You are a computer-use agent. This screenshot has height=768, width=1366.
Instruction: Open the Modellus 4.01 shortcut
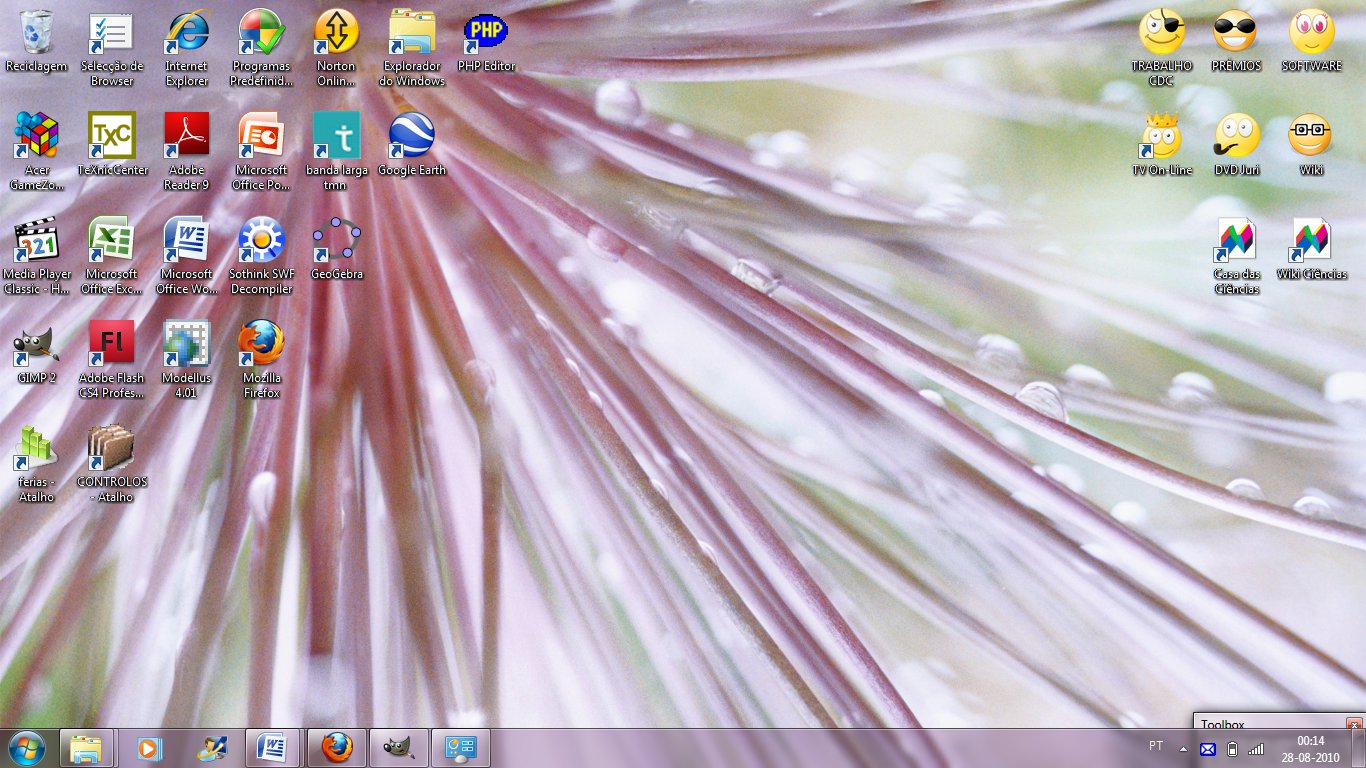pos(186,345)
